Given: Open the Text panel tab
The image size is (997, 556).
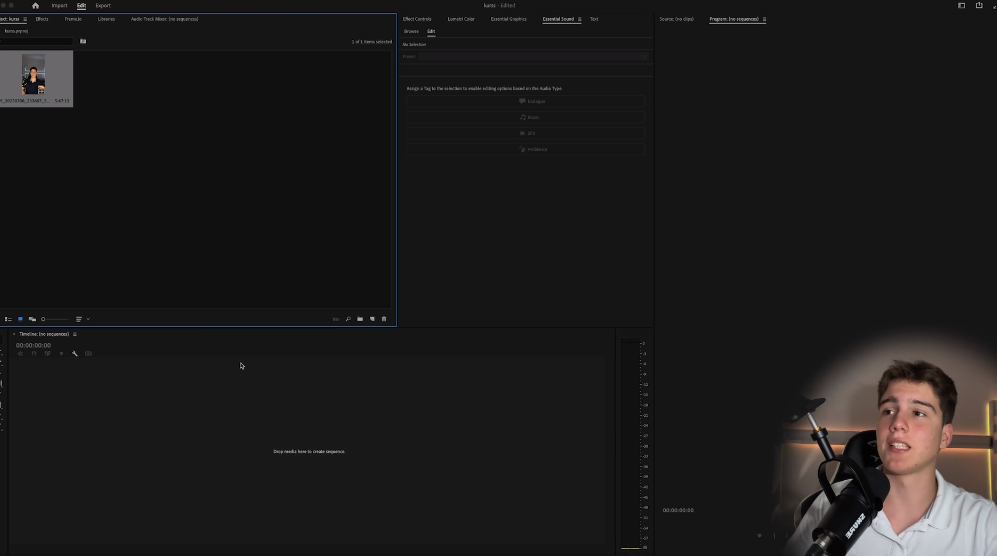Looking at the screenshot, I should tap(594, 19).
